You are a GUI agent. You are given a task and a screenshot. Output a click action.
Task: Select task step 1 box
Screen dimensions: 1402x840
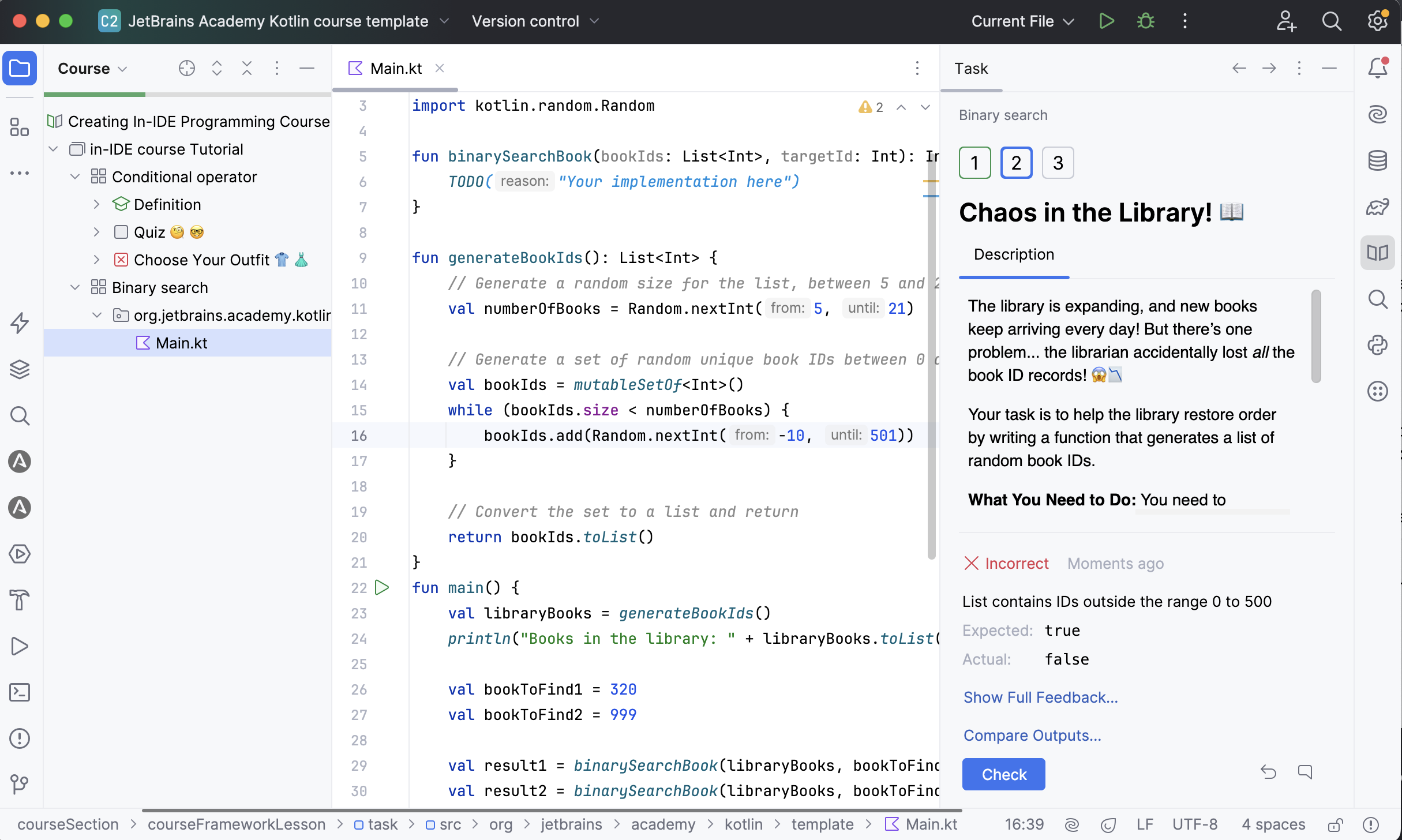tap(975, 163)
